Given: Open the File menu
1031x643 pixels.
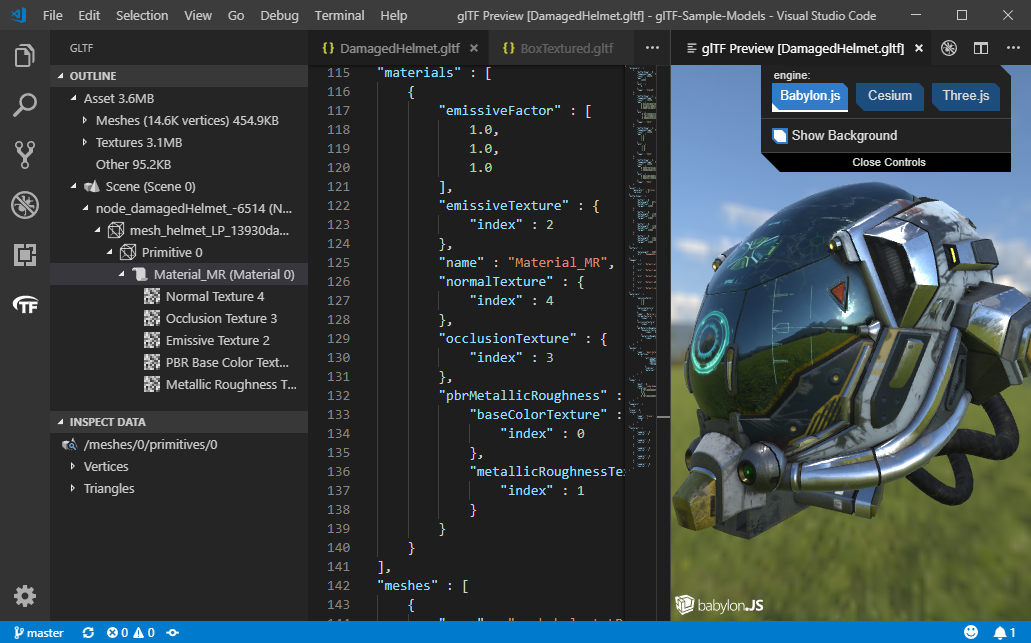Looking at the screenshot, I should (53, 15).
